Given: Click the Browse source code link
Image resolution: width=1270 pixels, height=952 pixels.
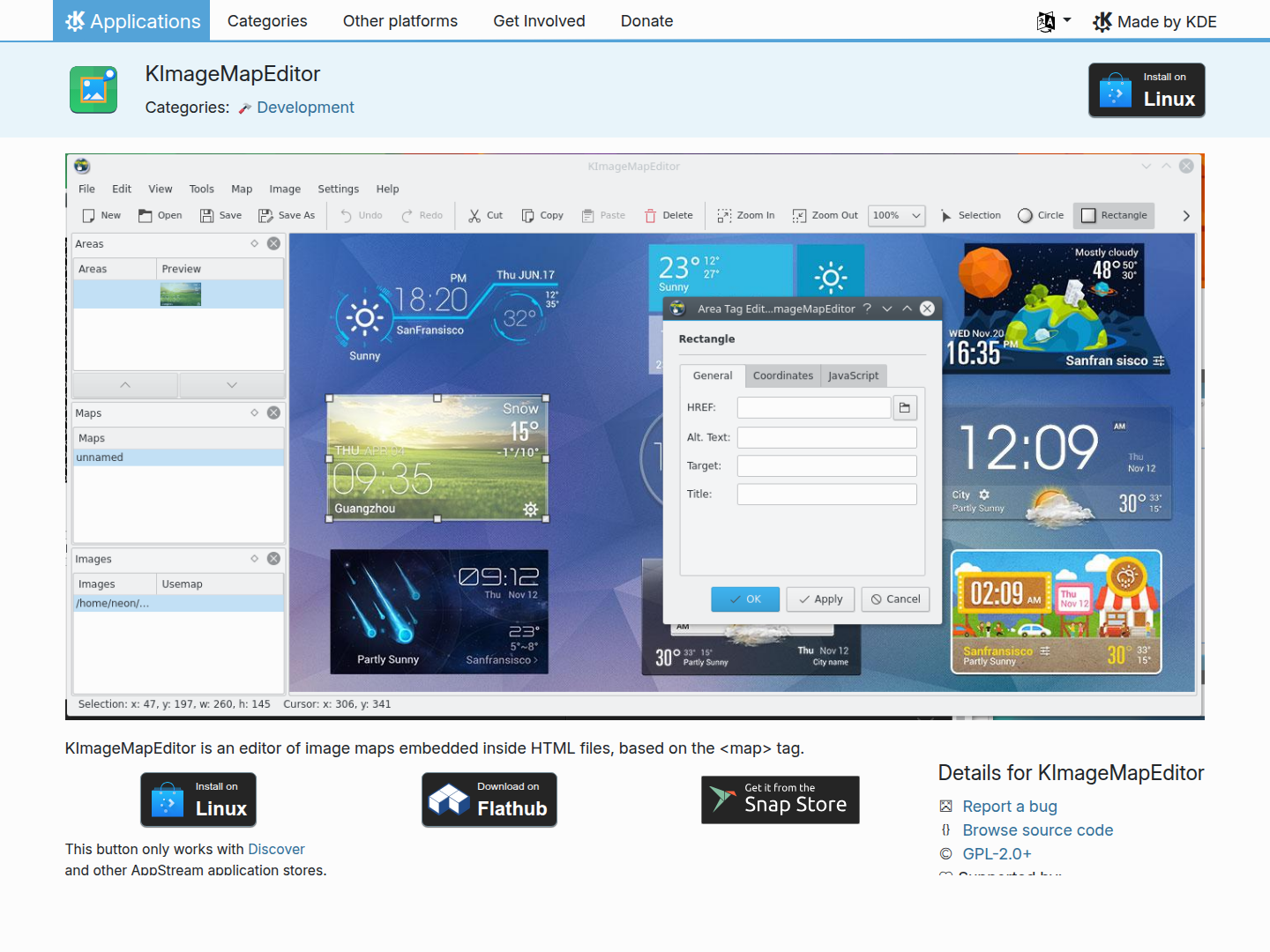Looking at the screenshot, I should [x=1038, y=830].
